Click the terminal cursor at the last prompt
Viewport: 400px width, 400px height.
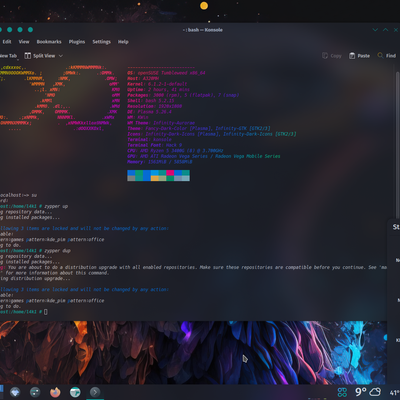[x=46, y=312]
